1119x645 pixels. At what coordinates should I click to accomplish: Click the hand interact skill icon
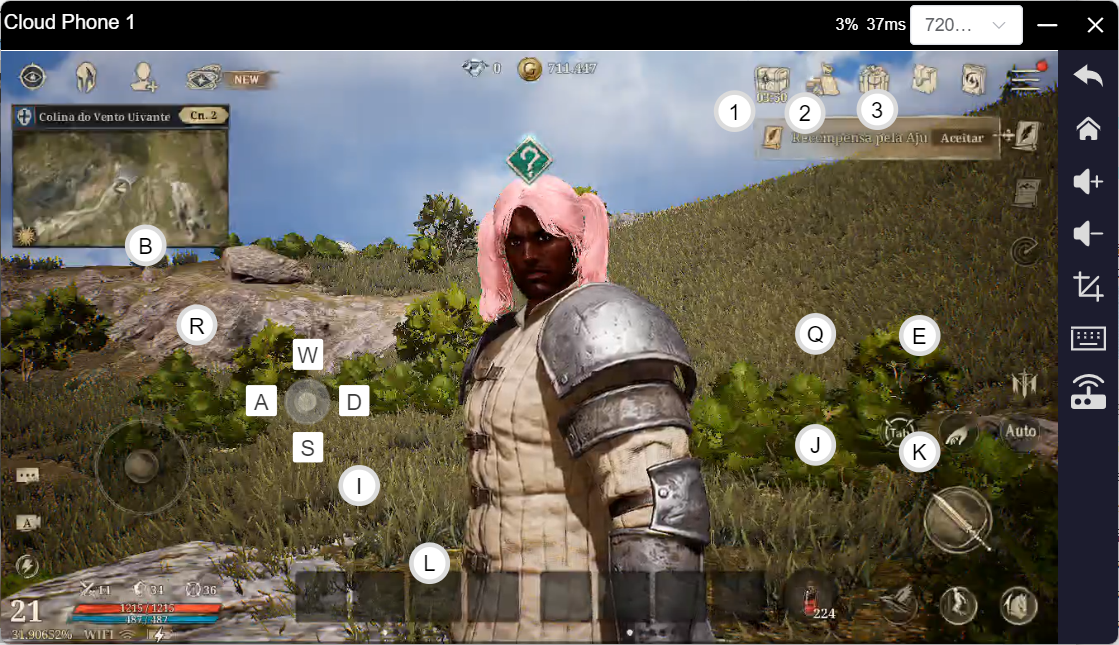click(x=957, y=432)
